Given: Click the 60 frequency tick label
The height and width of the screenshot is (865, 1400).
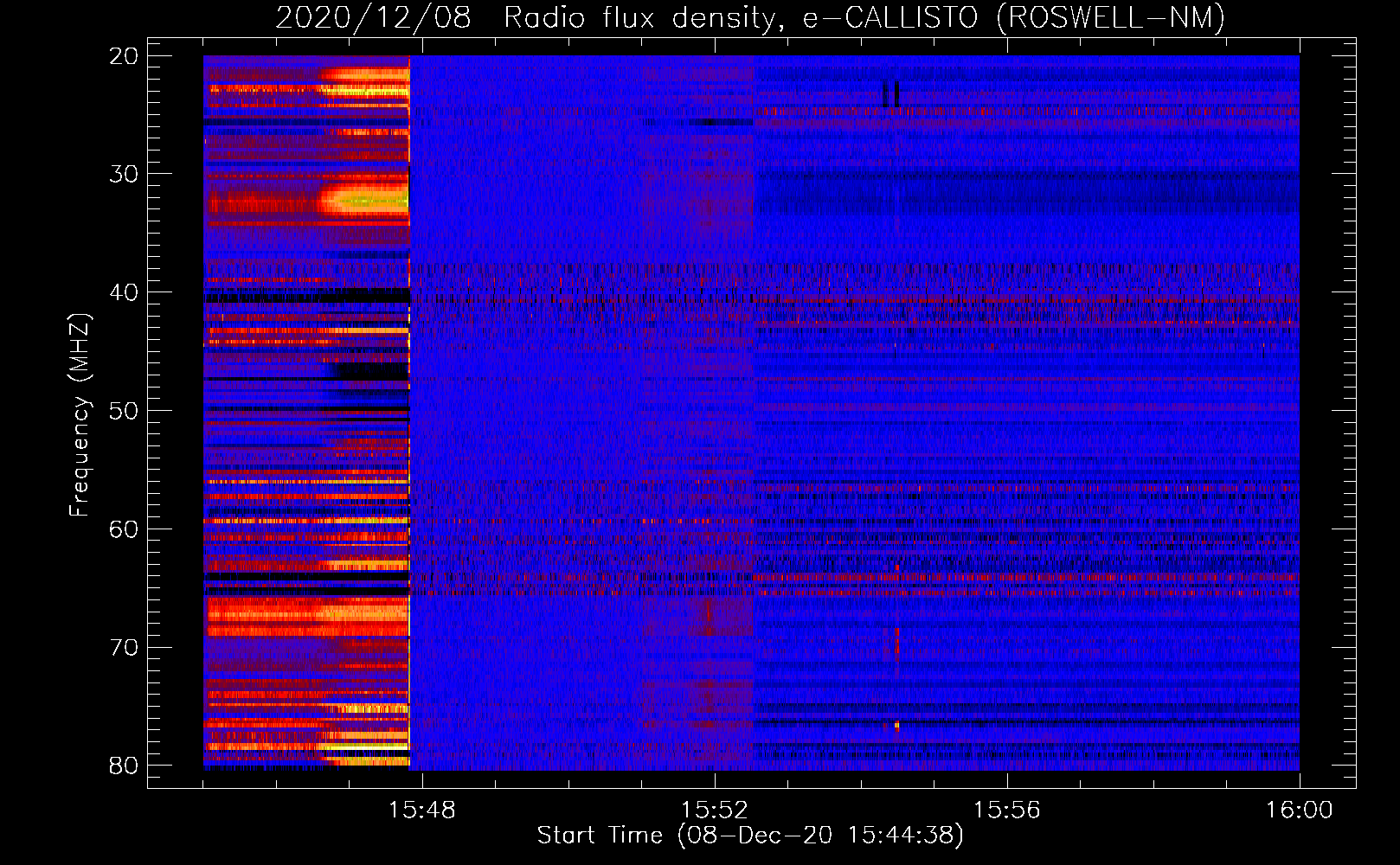Looking at the screenshot, I should 125,529.
